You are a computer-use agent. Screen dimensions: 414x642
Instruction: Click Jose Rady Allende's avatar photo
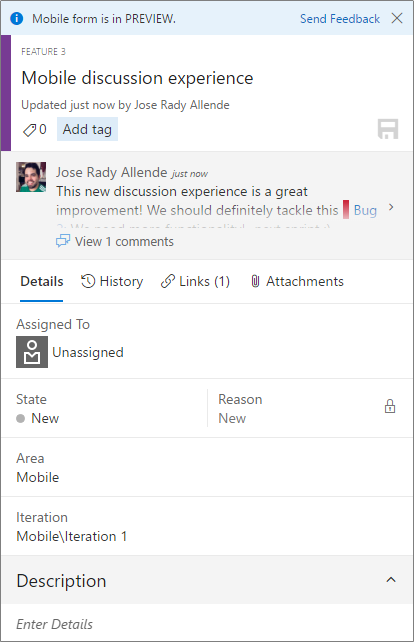(x=31, y=177)
